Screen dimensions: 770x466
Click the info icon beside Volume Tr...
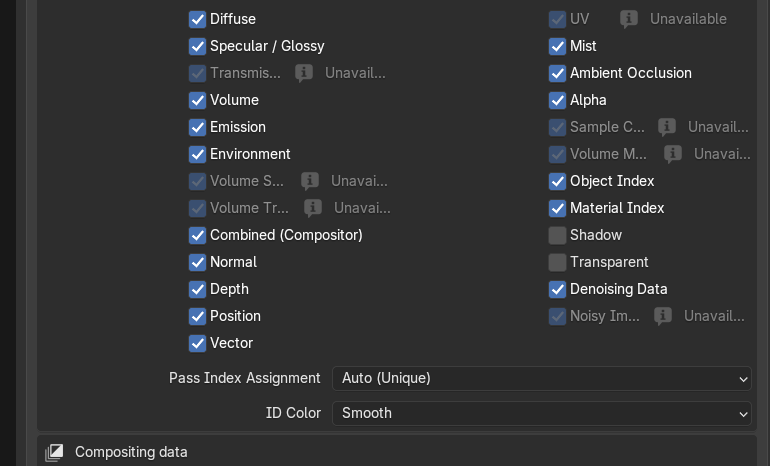tap(313, 208)
